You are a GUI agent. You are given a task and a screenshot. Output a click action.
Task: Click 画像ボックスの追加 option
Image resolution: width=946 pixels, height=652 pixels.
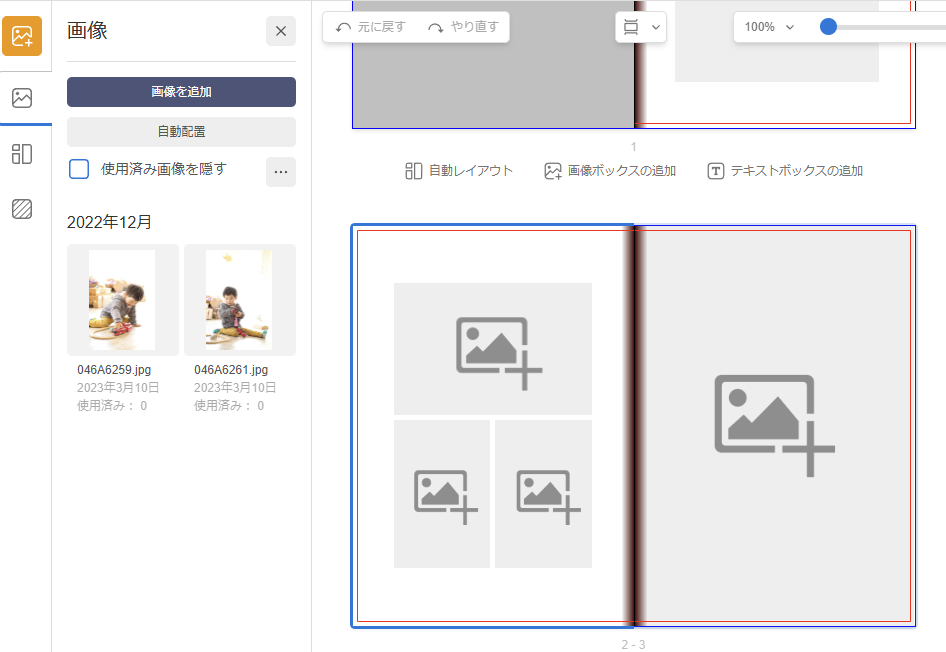[610, 171]
